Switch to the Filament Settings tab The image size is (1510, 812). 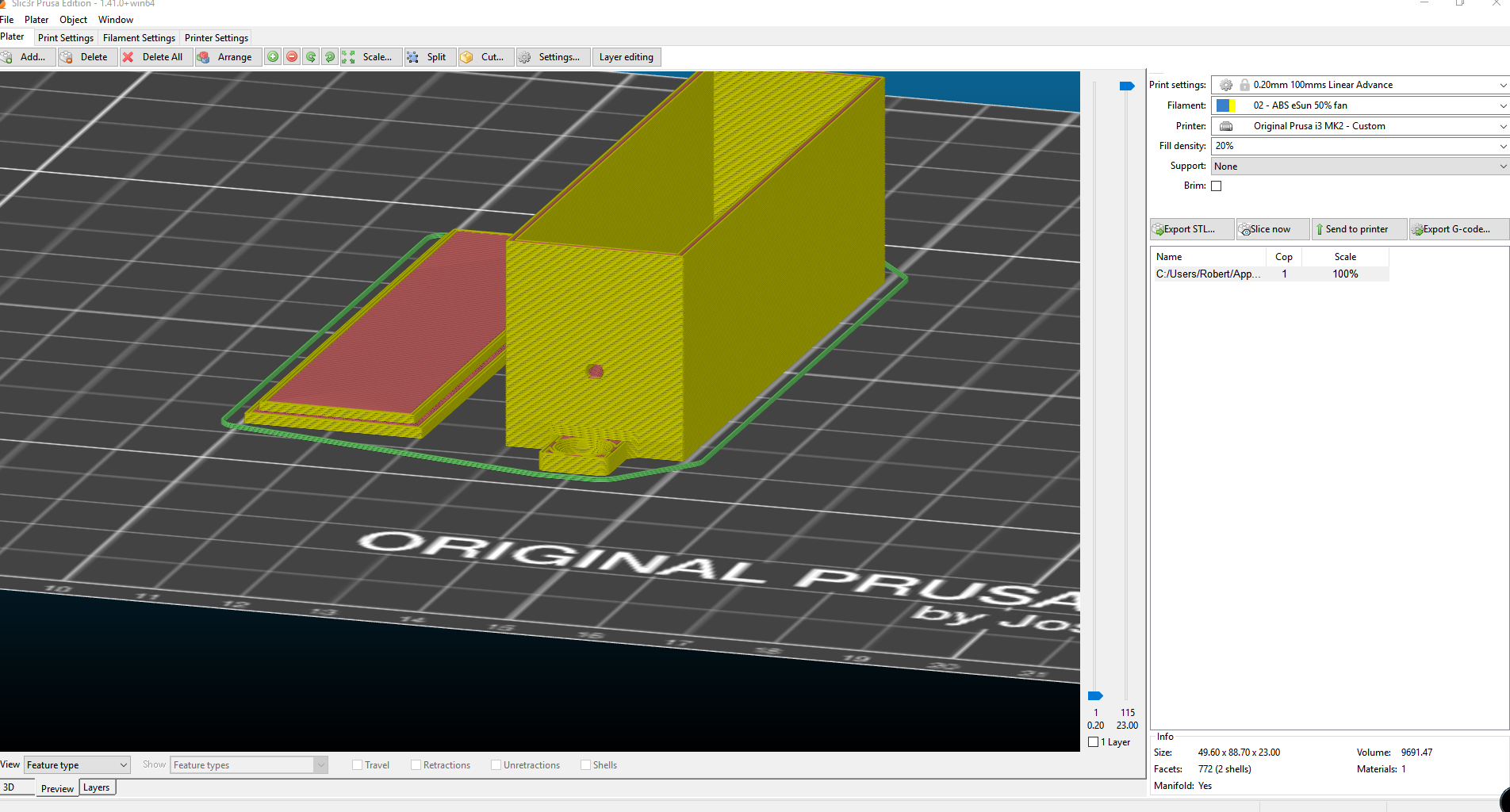139,37
